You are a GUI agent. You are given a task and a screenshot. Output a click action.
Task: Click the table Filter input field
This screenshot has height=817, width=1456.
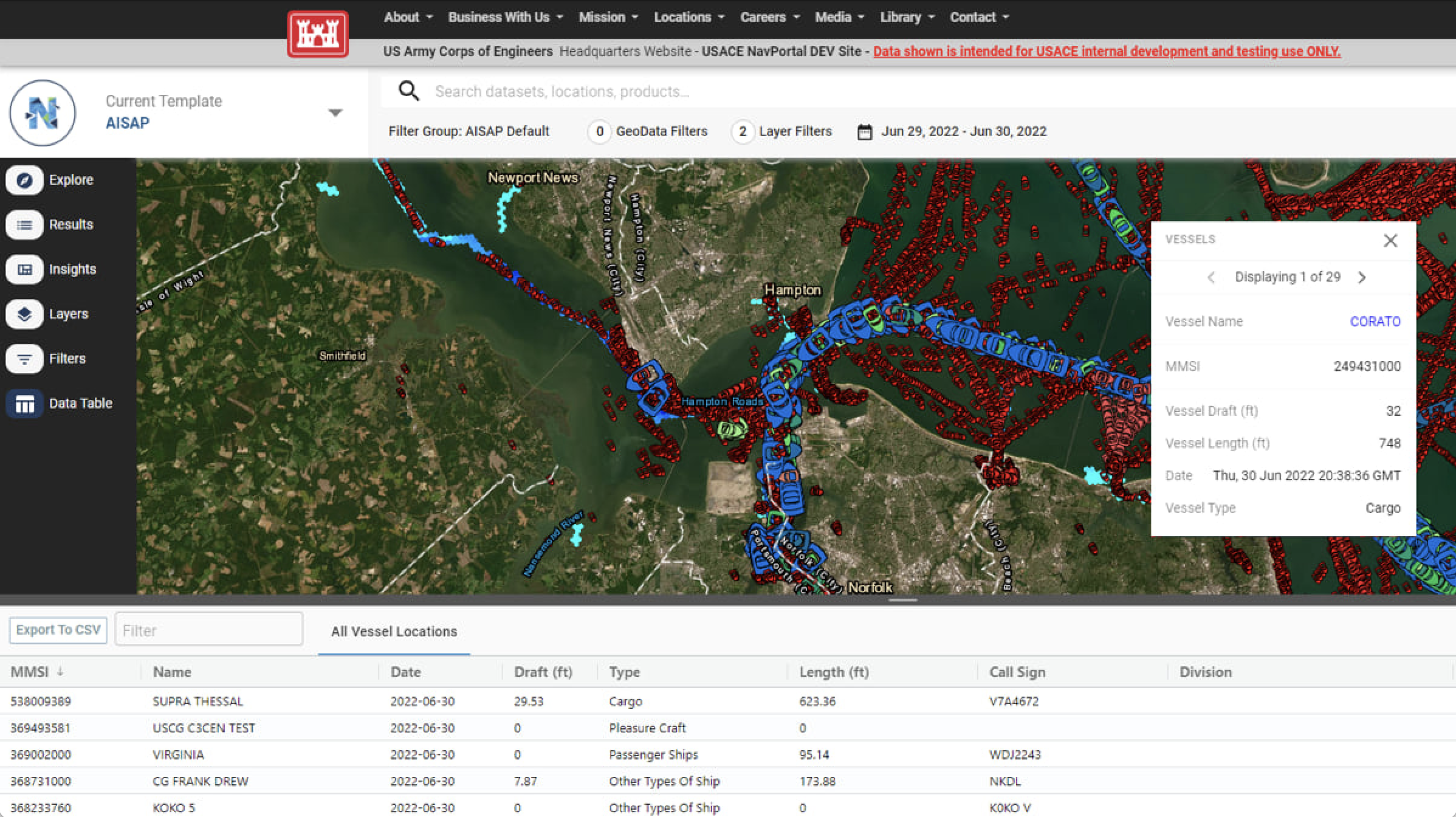click(x=208, y=630)
